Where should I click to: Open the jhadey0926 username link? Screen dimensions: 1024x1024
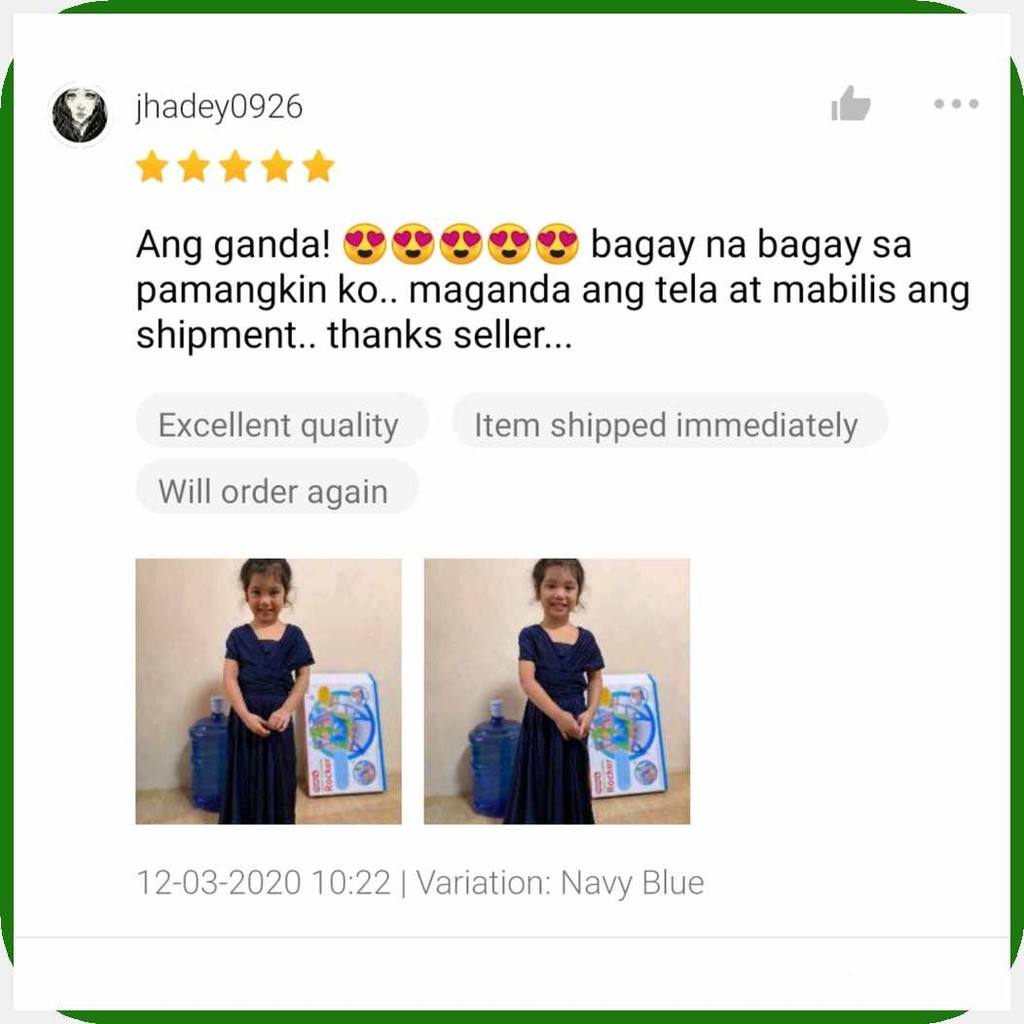[219, 107]
